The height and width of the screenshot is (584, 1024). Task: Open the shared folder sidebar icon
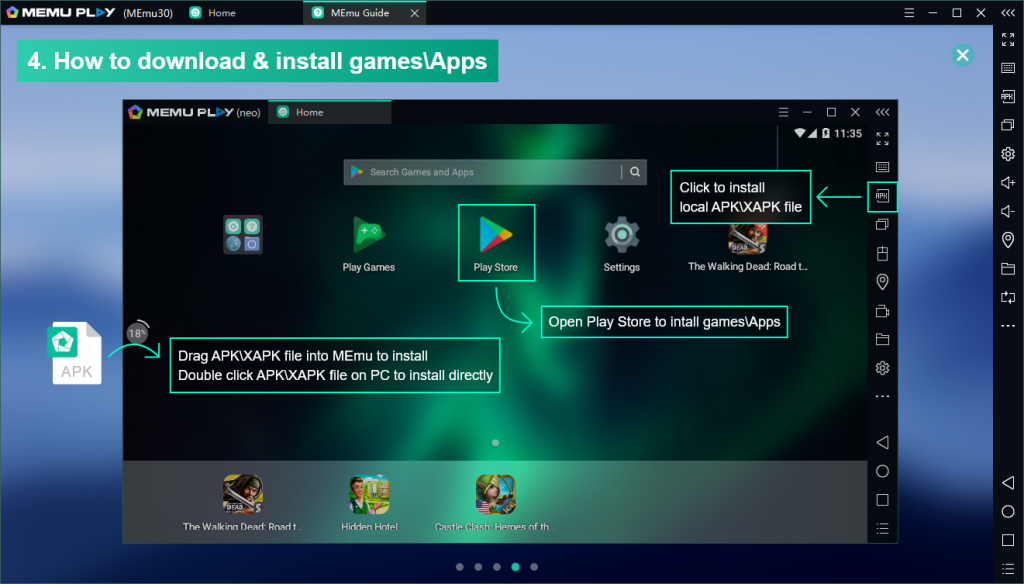click(1008, 268)
